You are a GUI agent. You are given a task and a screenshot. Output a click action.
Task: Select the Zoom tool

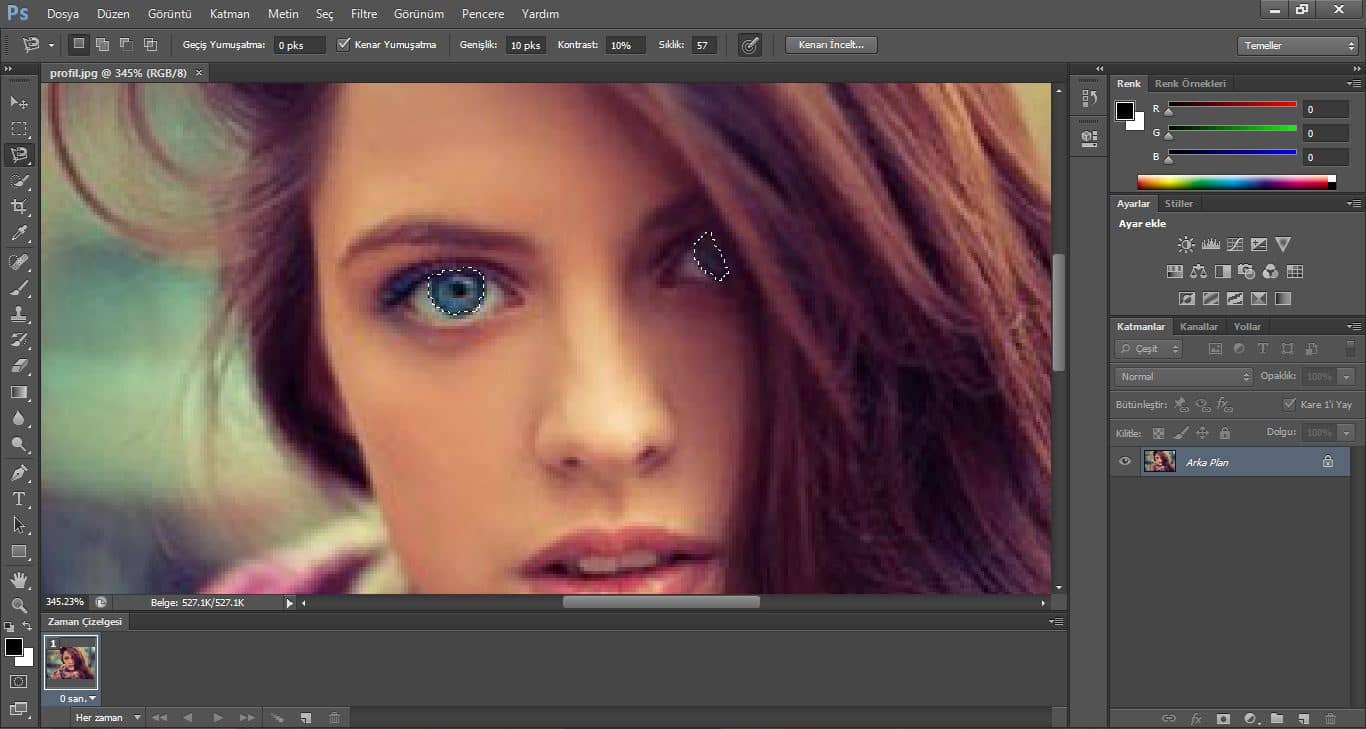19,606
